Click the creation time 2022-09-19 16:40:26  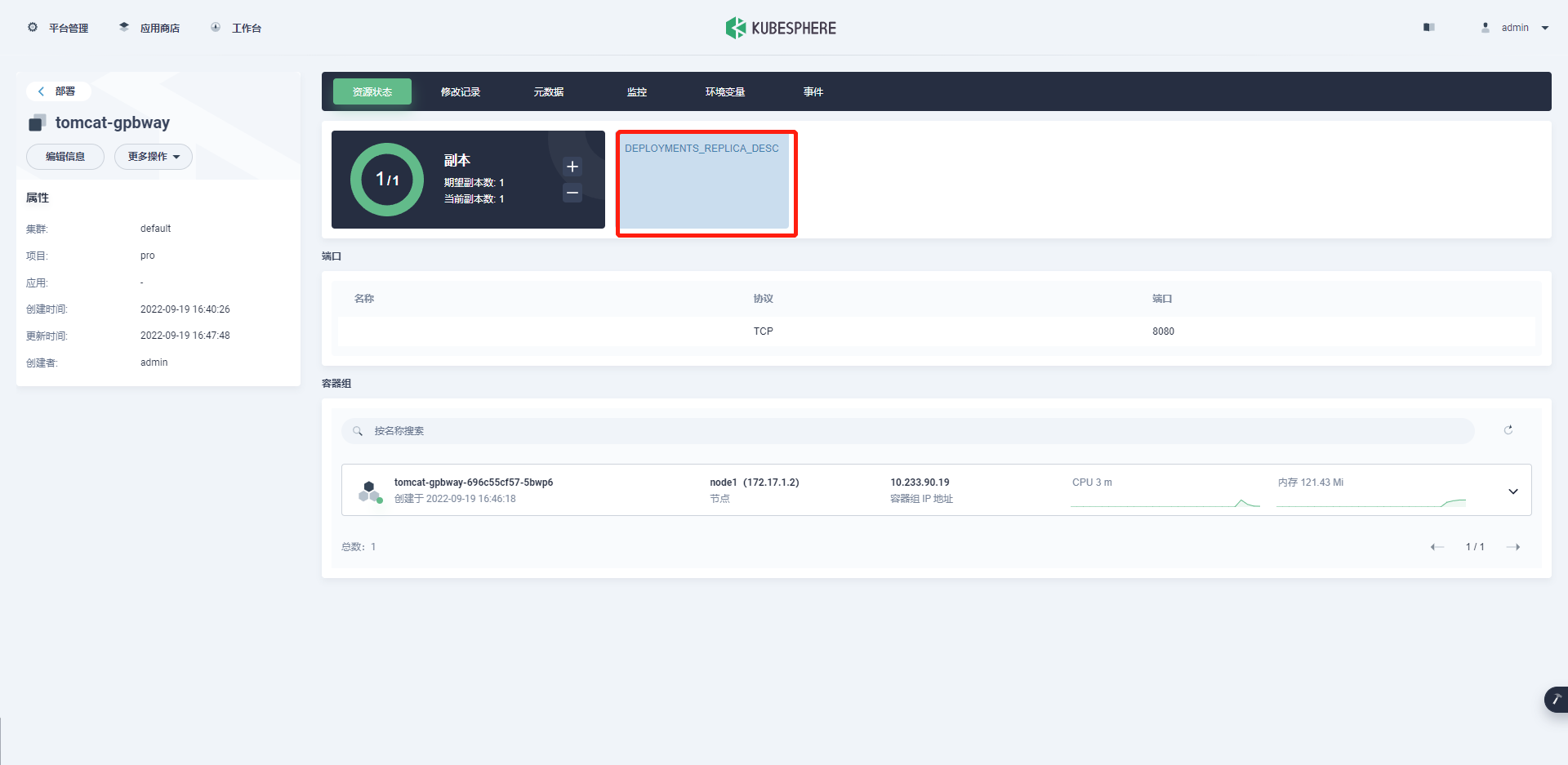[x=185, y=309]
